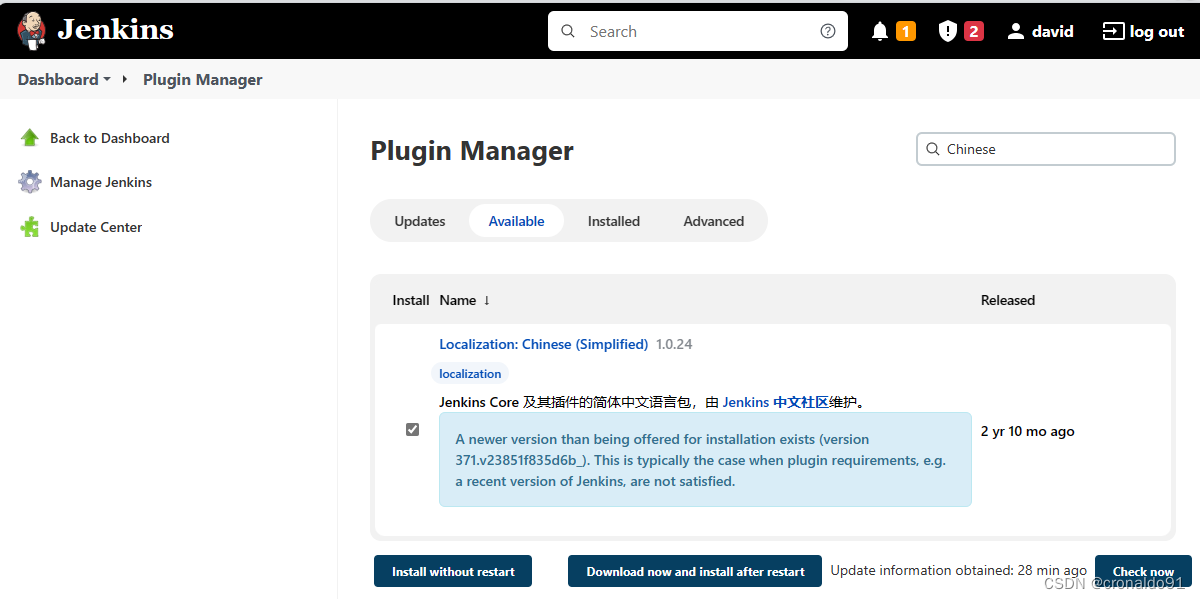1200x599 pixels.
Task: Click the Plugin Manager page heading
Action: [472, 151]
